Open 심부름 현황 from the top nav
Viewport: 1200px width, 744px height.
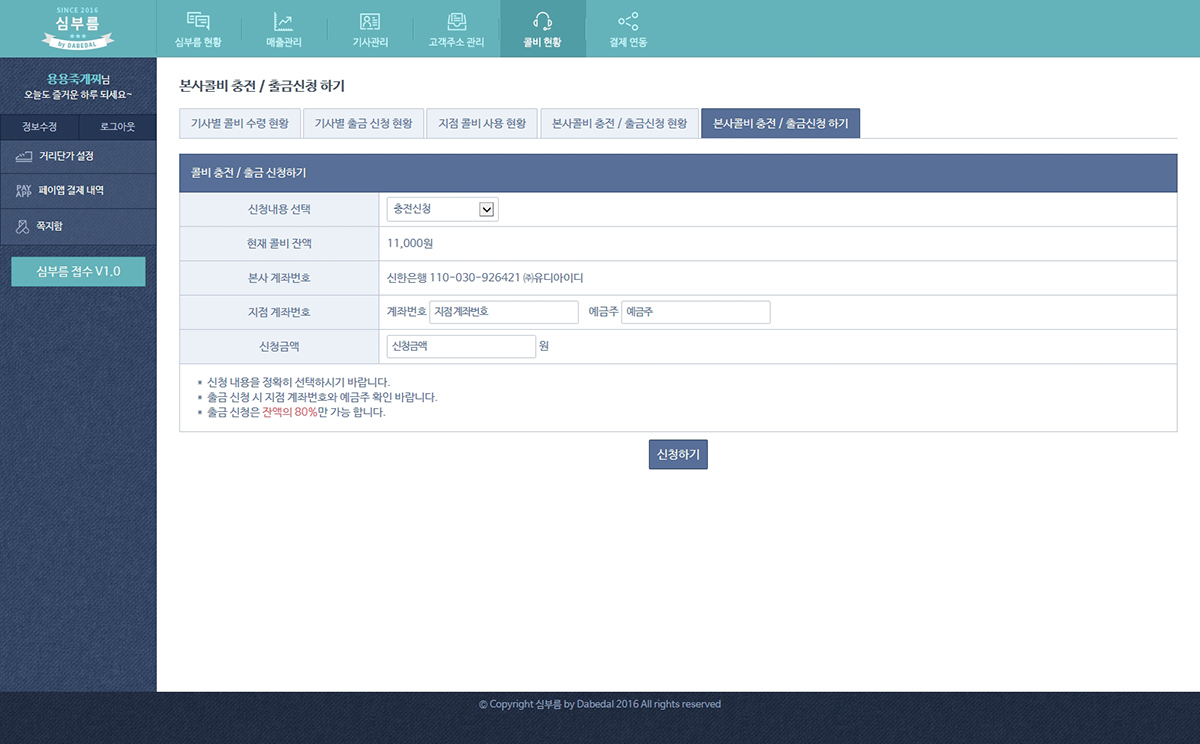pos(198,29)
